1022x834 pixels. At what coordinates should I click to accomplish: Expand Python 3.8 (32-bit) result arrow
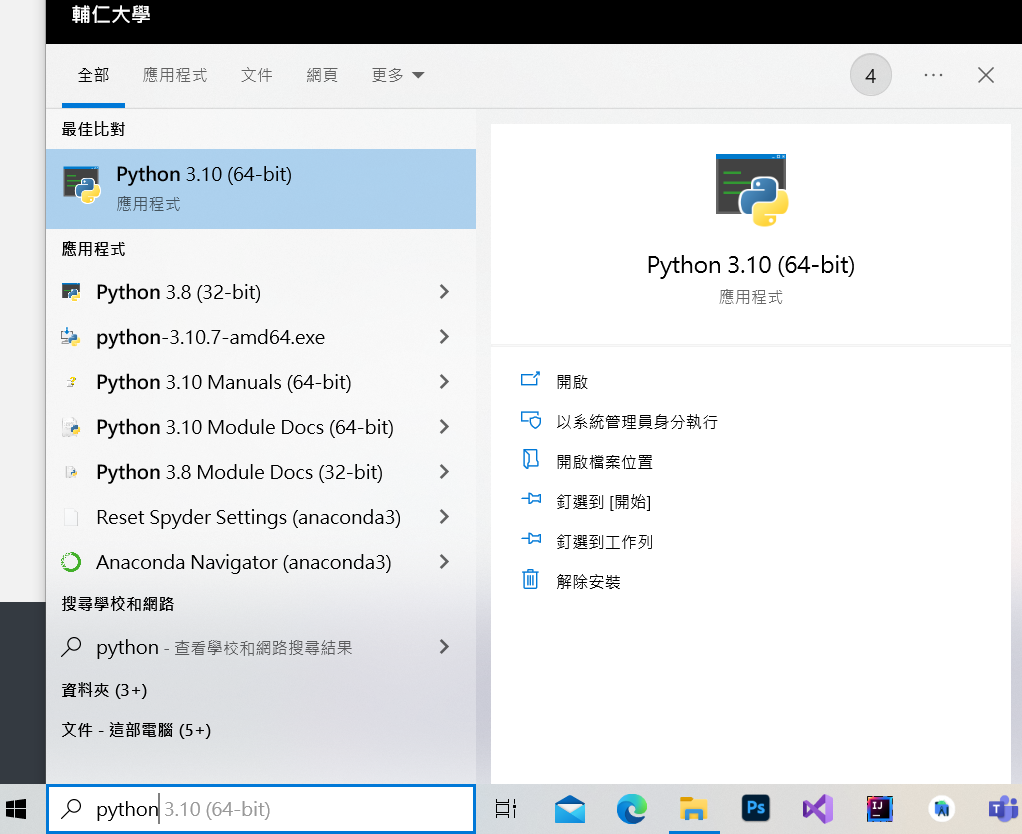[445, 292]
